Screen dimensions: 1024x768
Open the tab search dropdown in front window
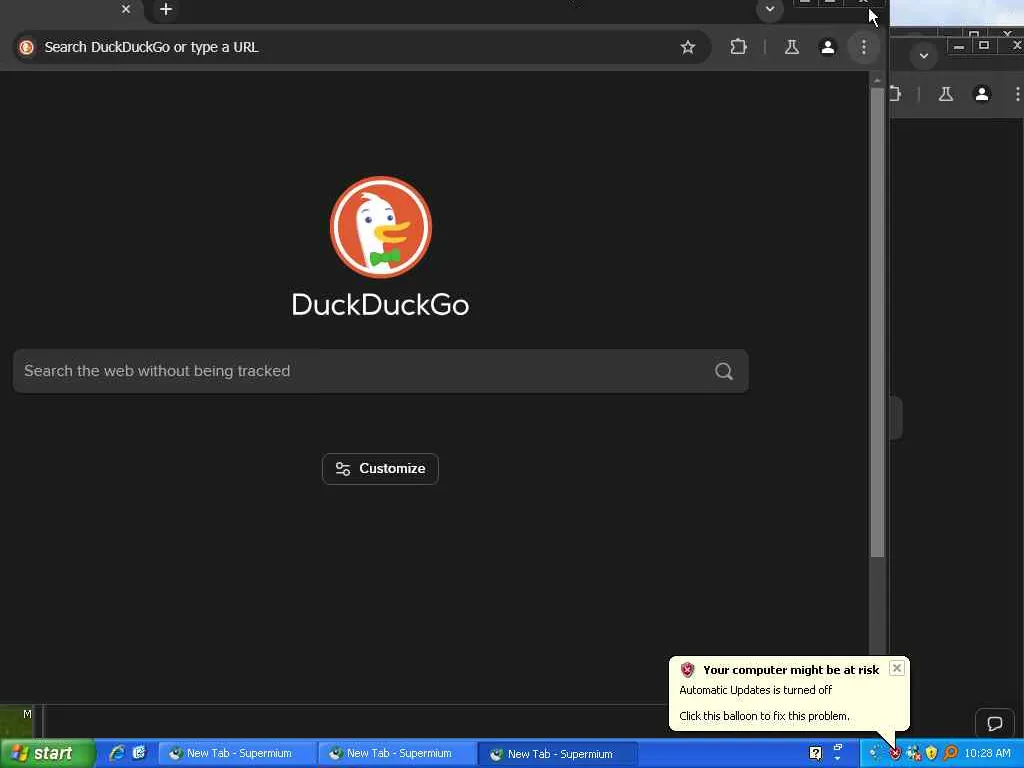pos(770,9)
